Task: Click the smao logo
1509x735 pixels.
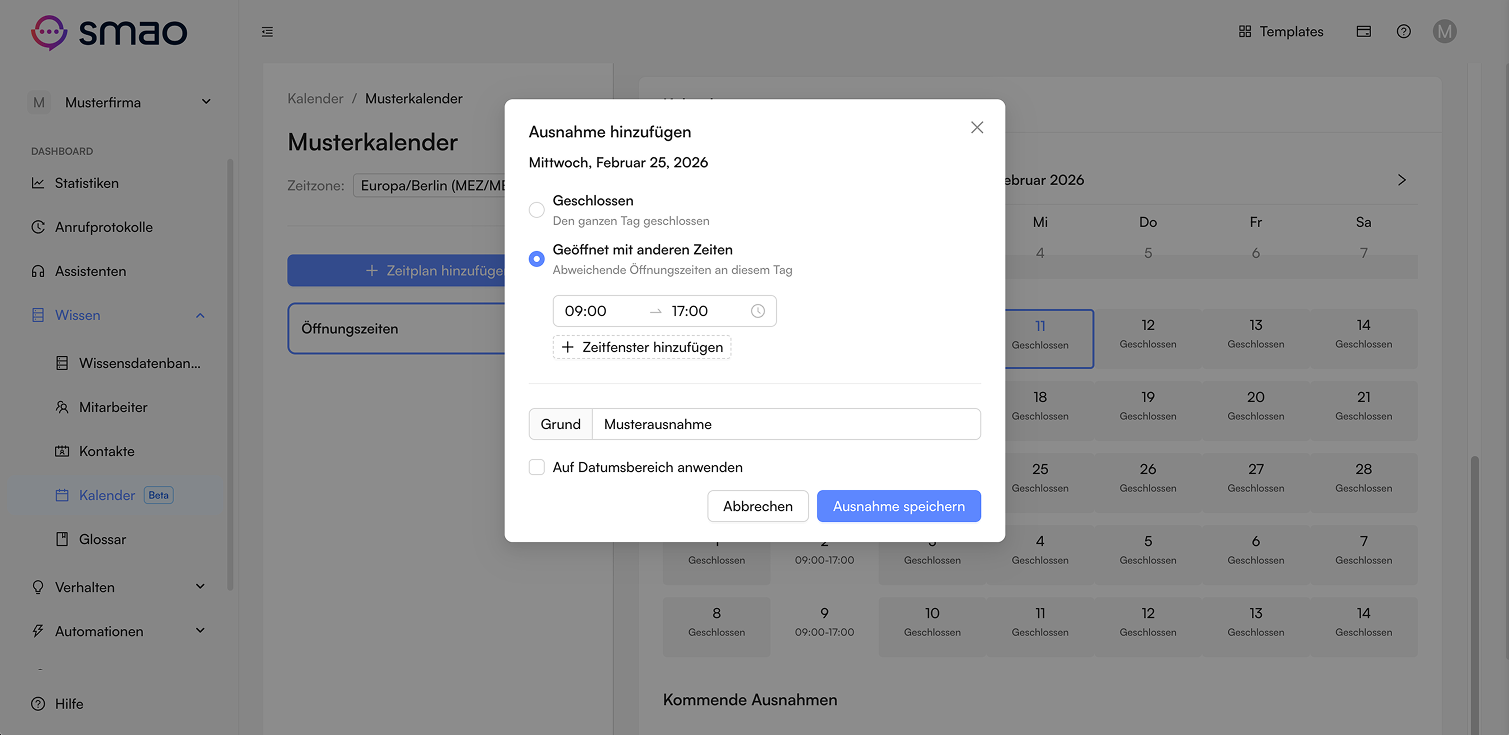Action: [109, 32]
